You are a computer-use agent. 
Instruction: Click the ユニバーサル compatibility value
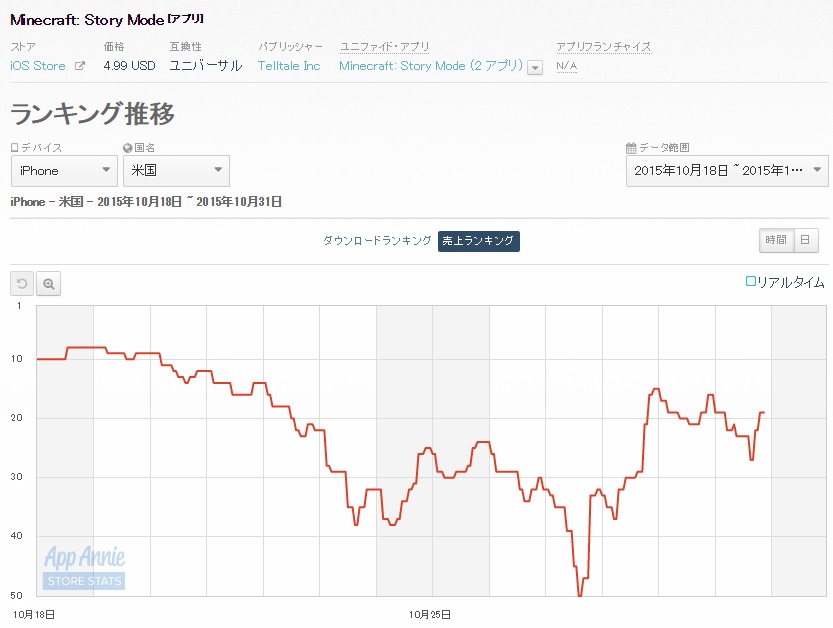coord(206,66)
